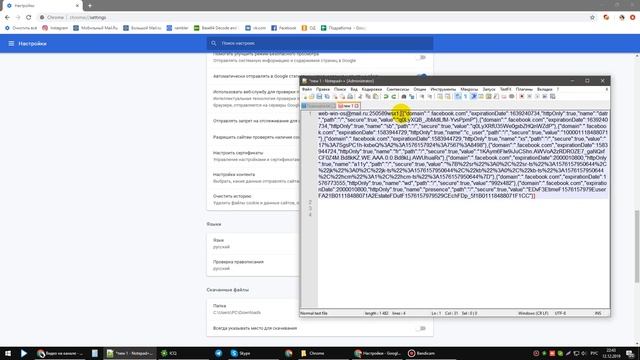Open the rambler bookmark
The image size is (640, 360).
pos(178,28)
